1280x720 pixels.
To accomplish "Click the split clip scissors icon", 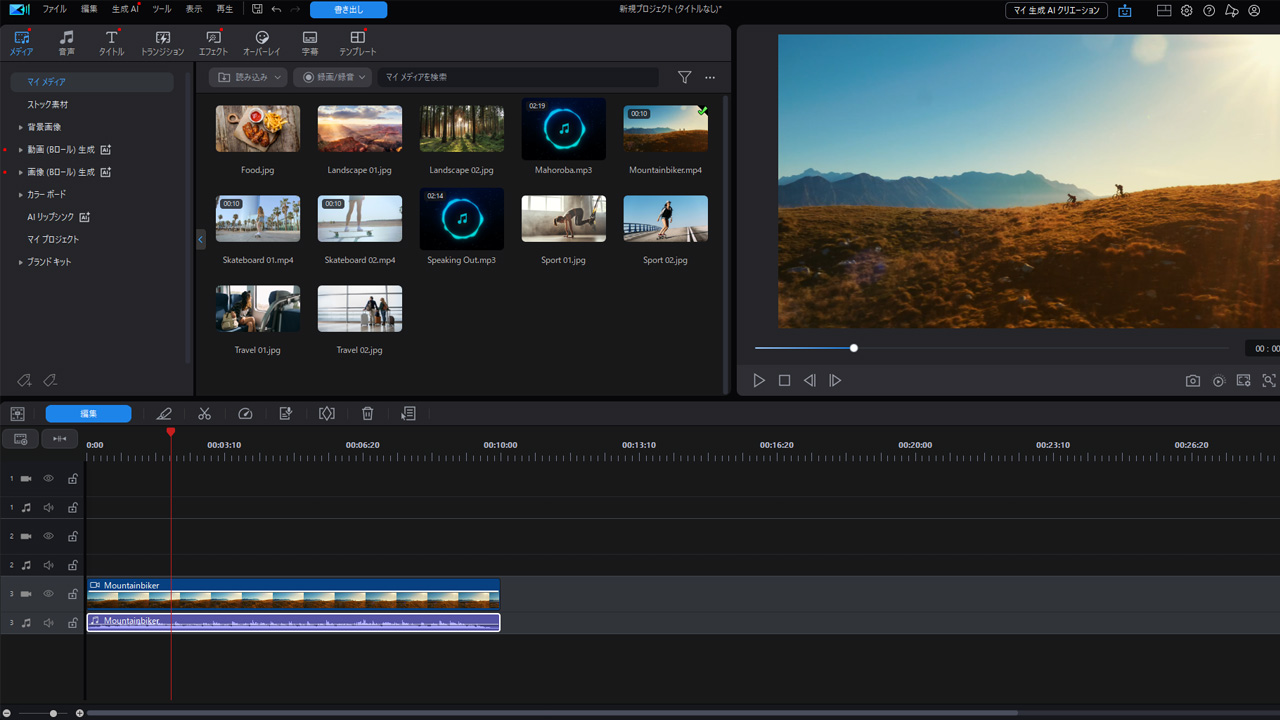I will pyautogui.click(x=204, y=413).
